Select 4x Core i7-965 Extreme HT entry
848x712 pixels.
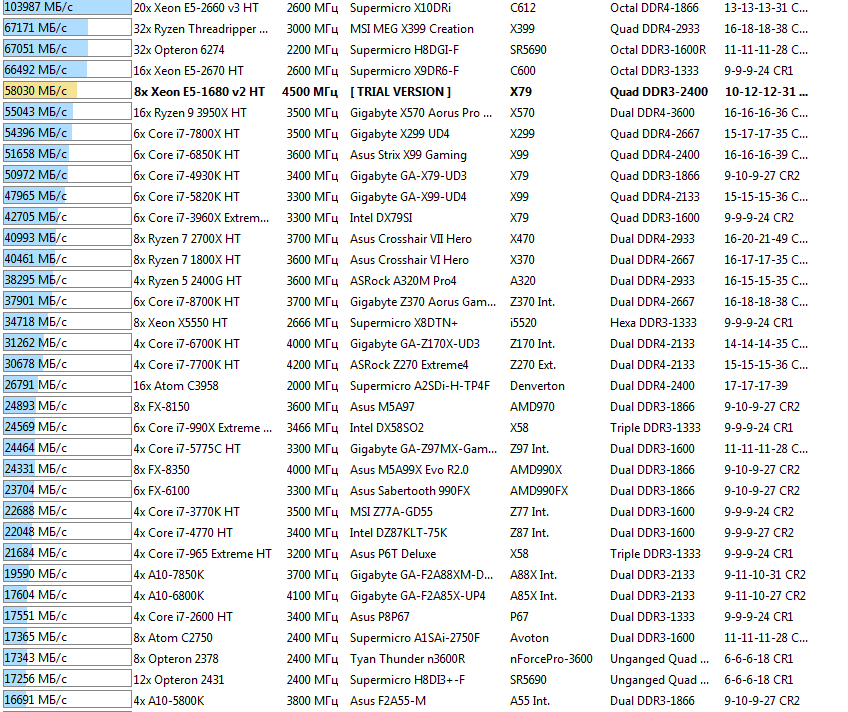coord(203,556)
